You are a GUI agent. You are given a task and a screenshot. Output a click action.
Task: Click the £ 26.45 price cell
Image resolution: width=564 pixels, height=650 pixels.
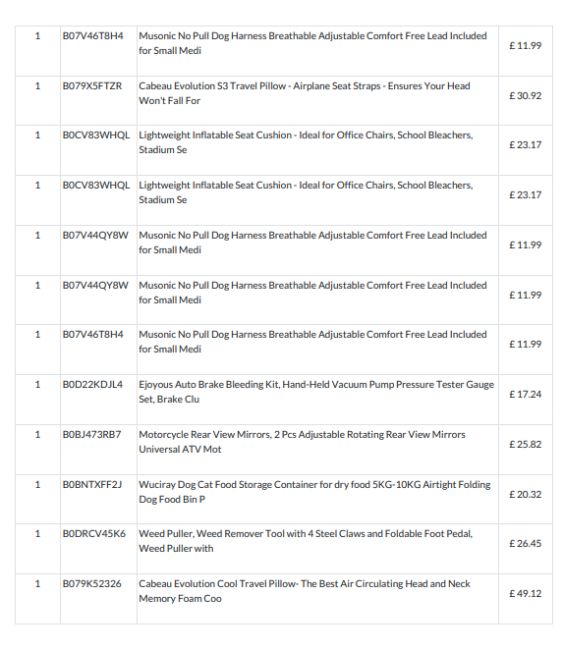(525, 543)
